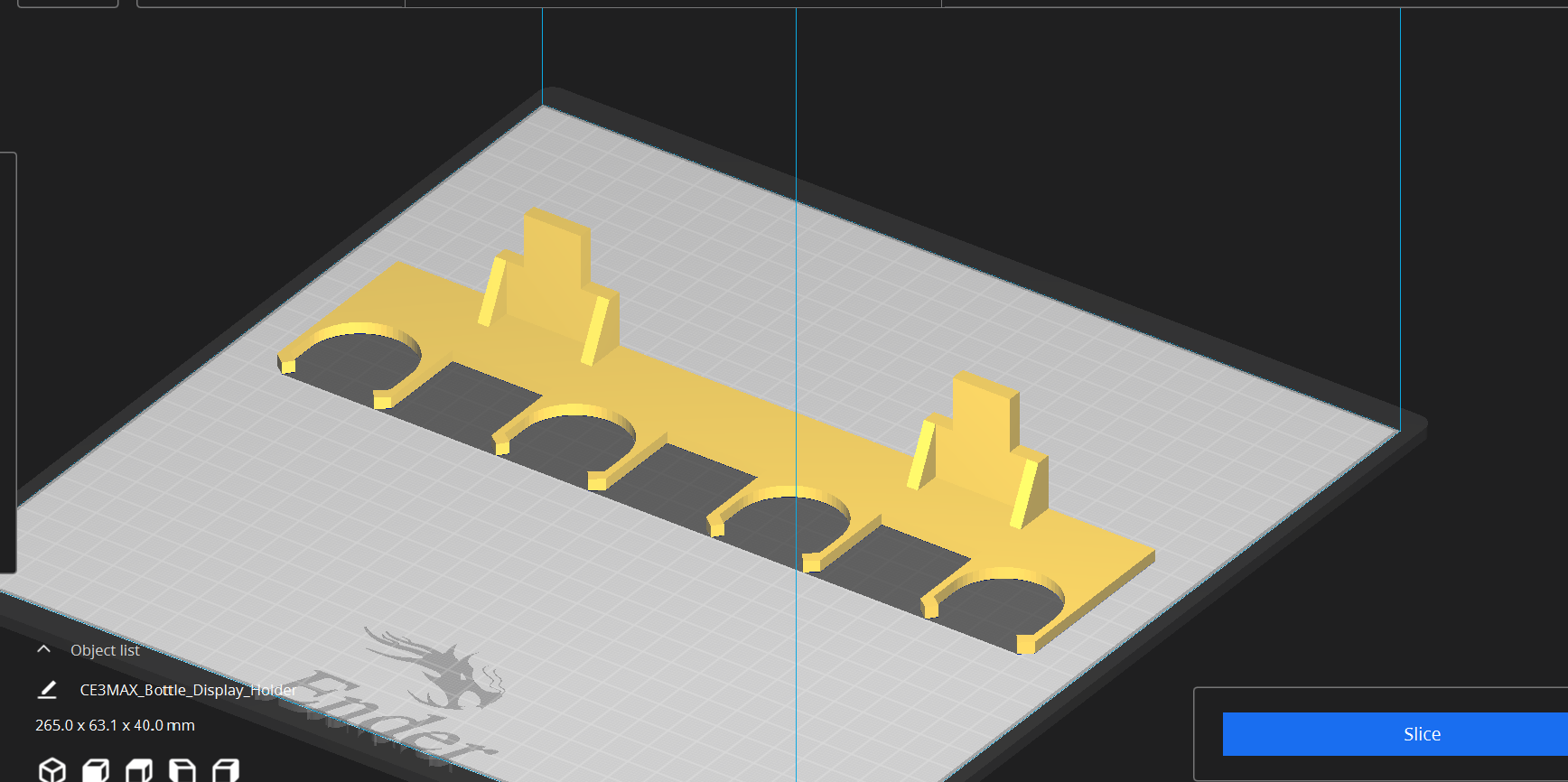The height and width of the screenshot is (782, 1568).
Task: Click the pencil icon to rename the model
Action: tap(47, 690)
